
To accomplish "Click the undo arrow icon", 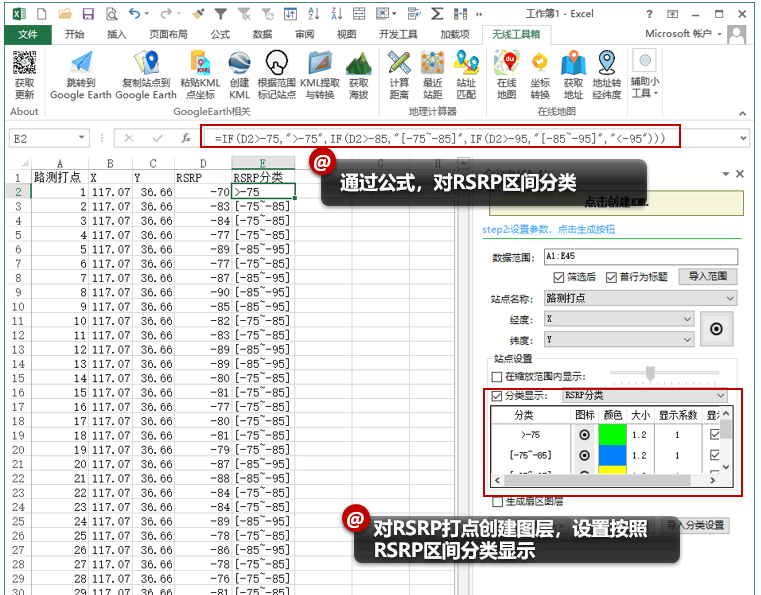I will tap(134, 14).
